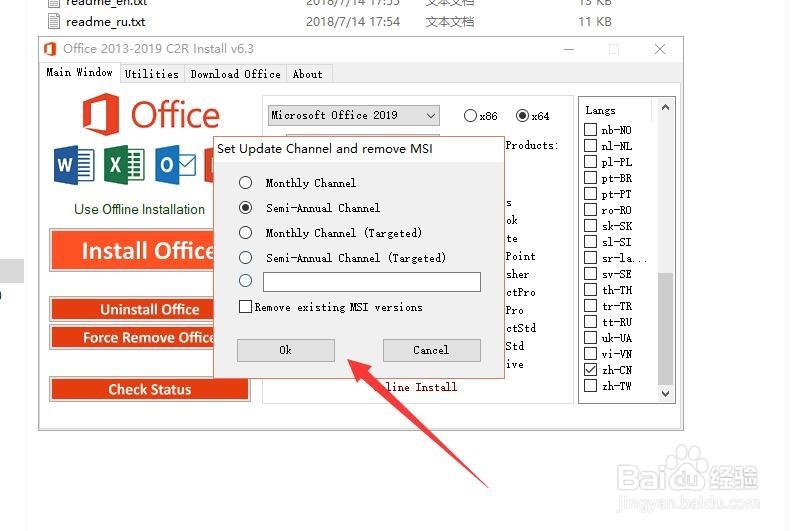Viewport: 804px width, 531px height.
Task: Check the sk-SK language box
Action: click(591, 226)
